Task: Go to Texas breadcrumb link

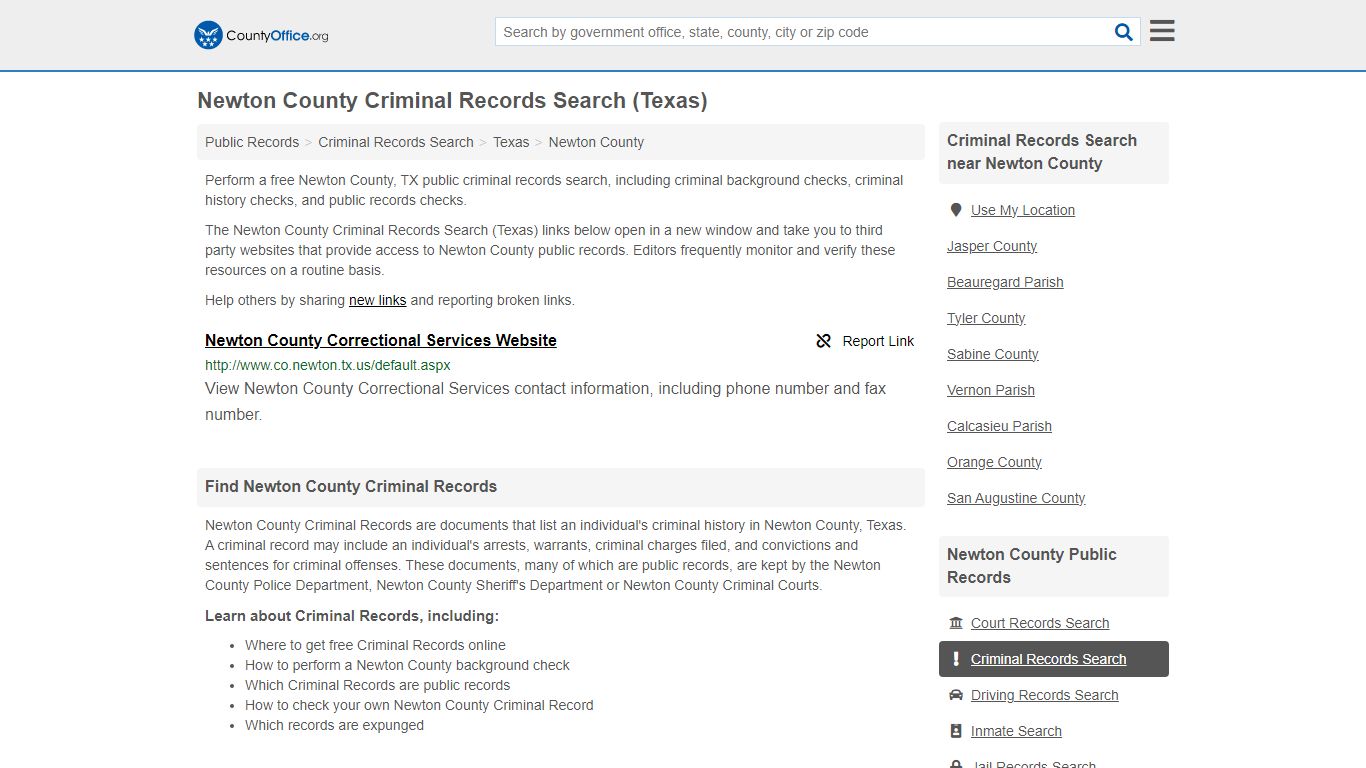Action: click(x=511, y=142)
